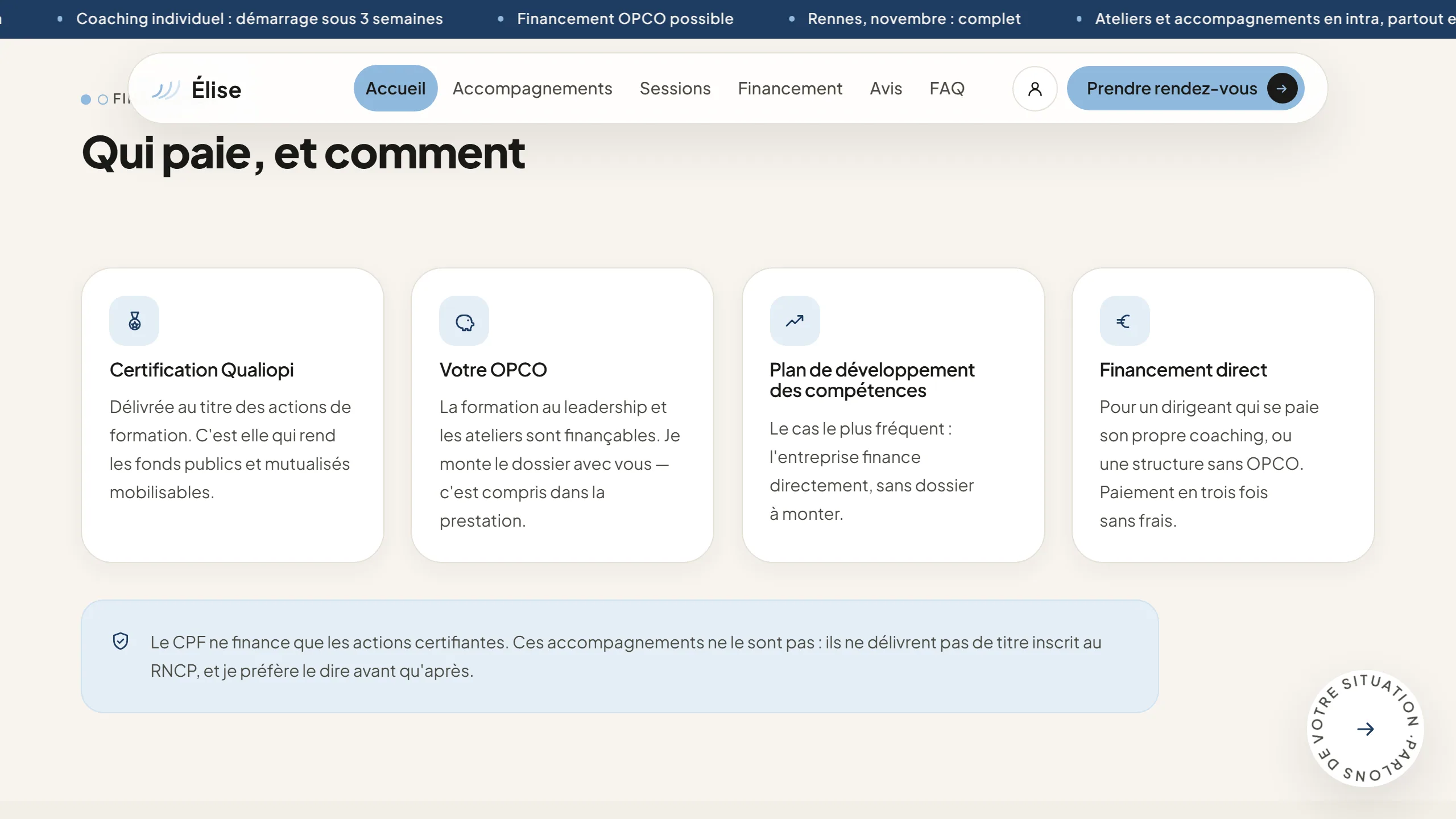Open the FAQ nav link
This screenshot has width=1456, height=819.
tap(947, 89)
